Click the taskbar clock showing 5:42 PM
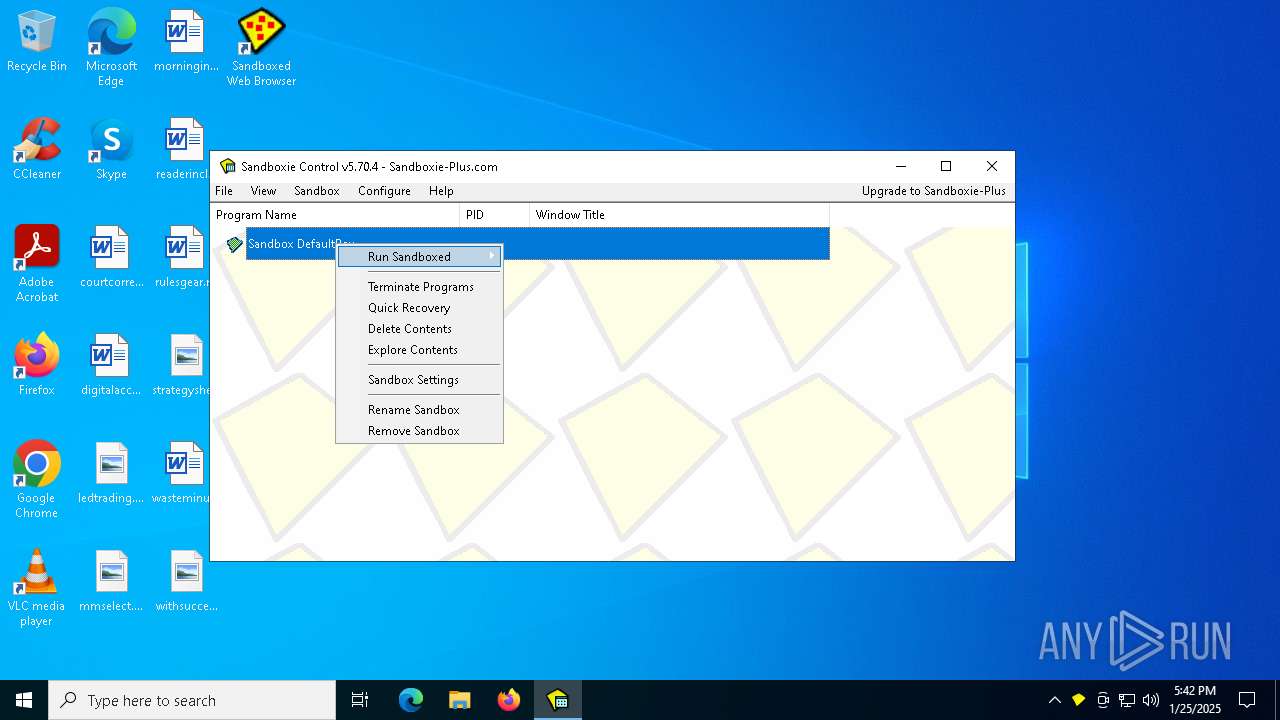The image size is (1280, 720). pyautogui.click(x=1196, y=700)
